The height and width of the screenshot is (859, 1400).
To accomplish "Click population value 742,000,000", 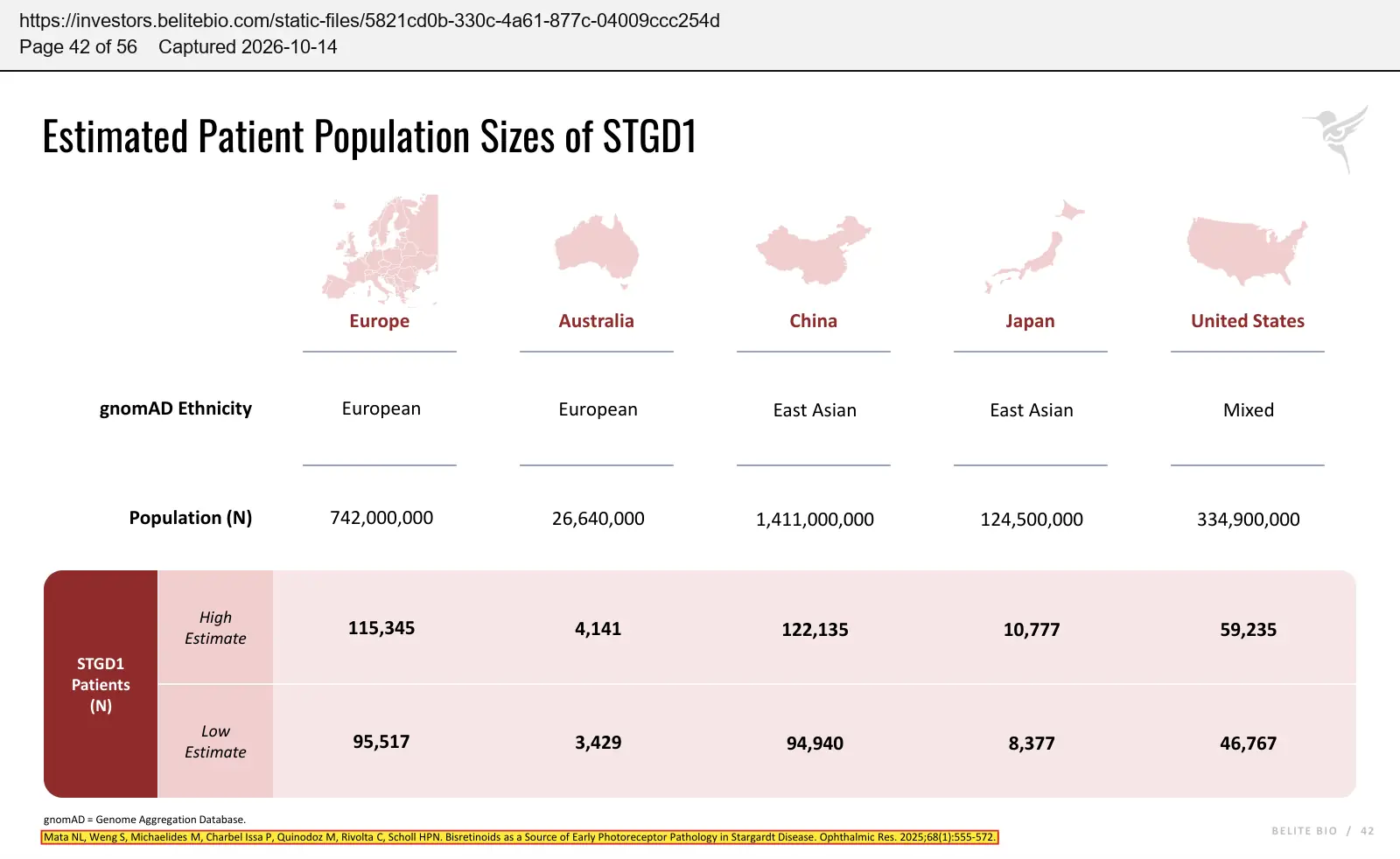I will 381,518.
